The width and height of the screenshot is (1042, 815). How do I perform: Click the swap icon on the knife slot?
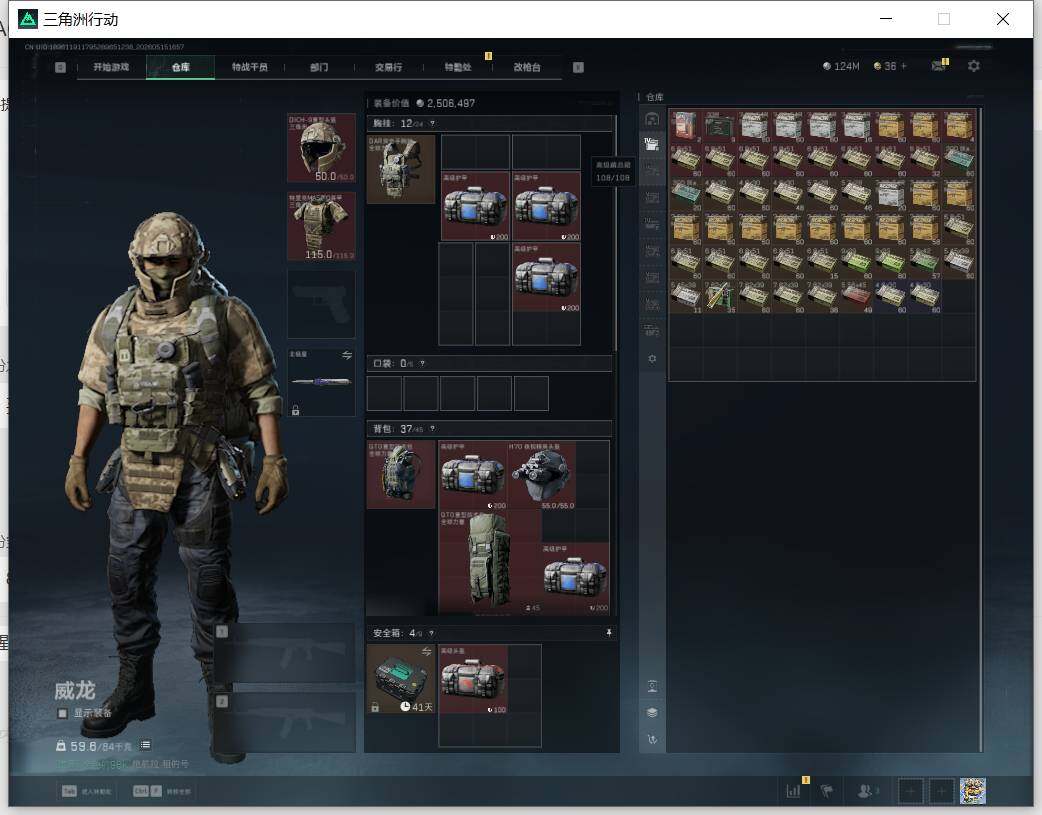click(x=347, y=355)
